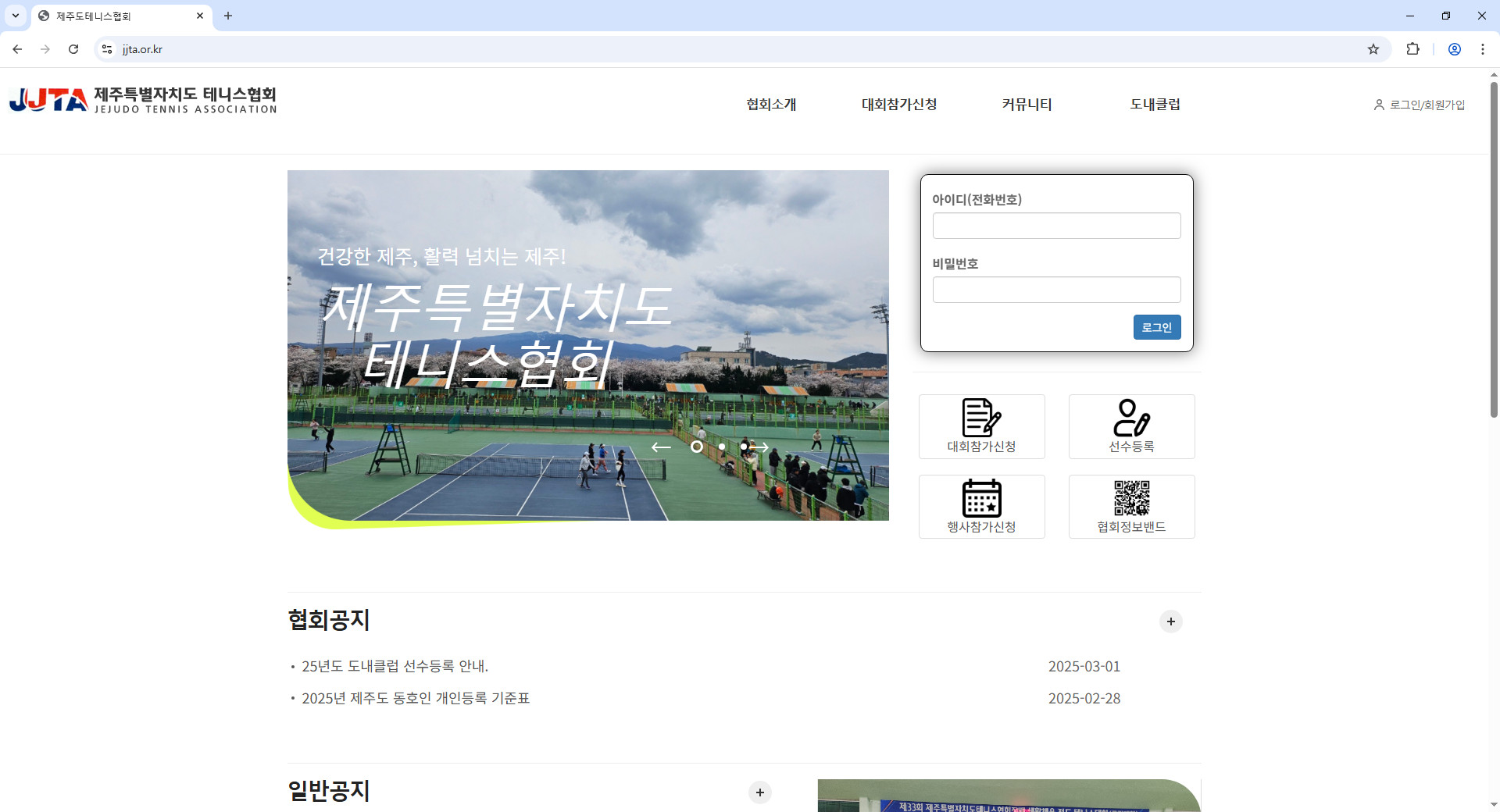Click the user icon beside 로그인/회원가입
This screenshot has width=1500, height=812.
tap(1379, 105)
